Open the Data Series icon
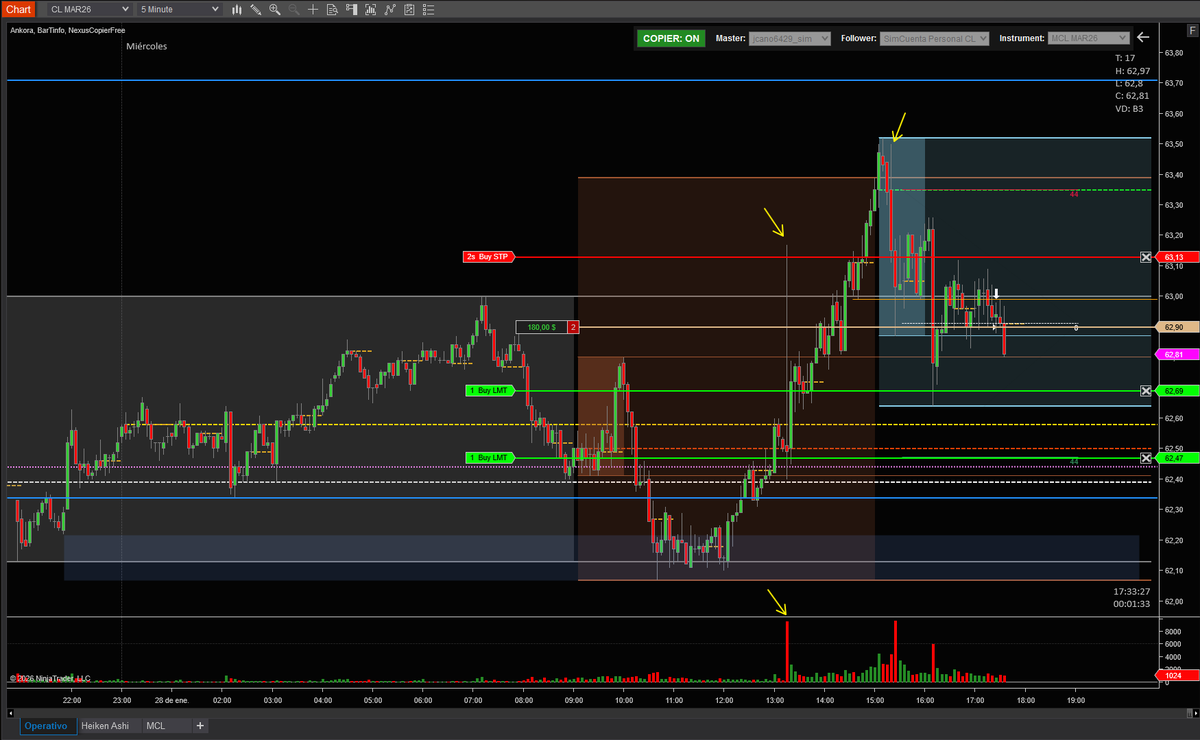 coord(371,9)
